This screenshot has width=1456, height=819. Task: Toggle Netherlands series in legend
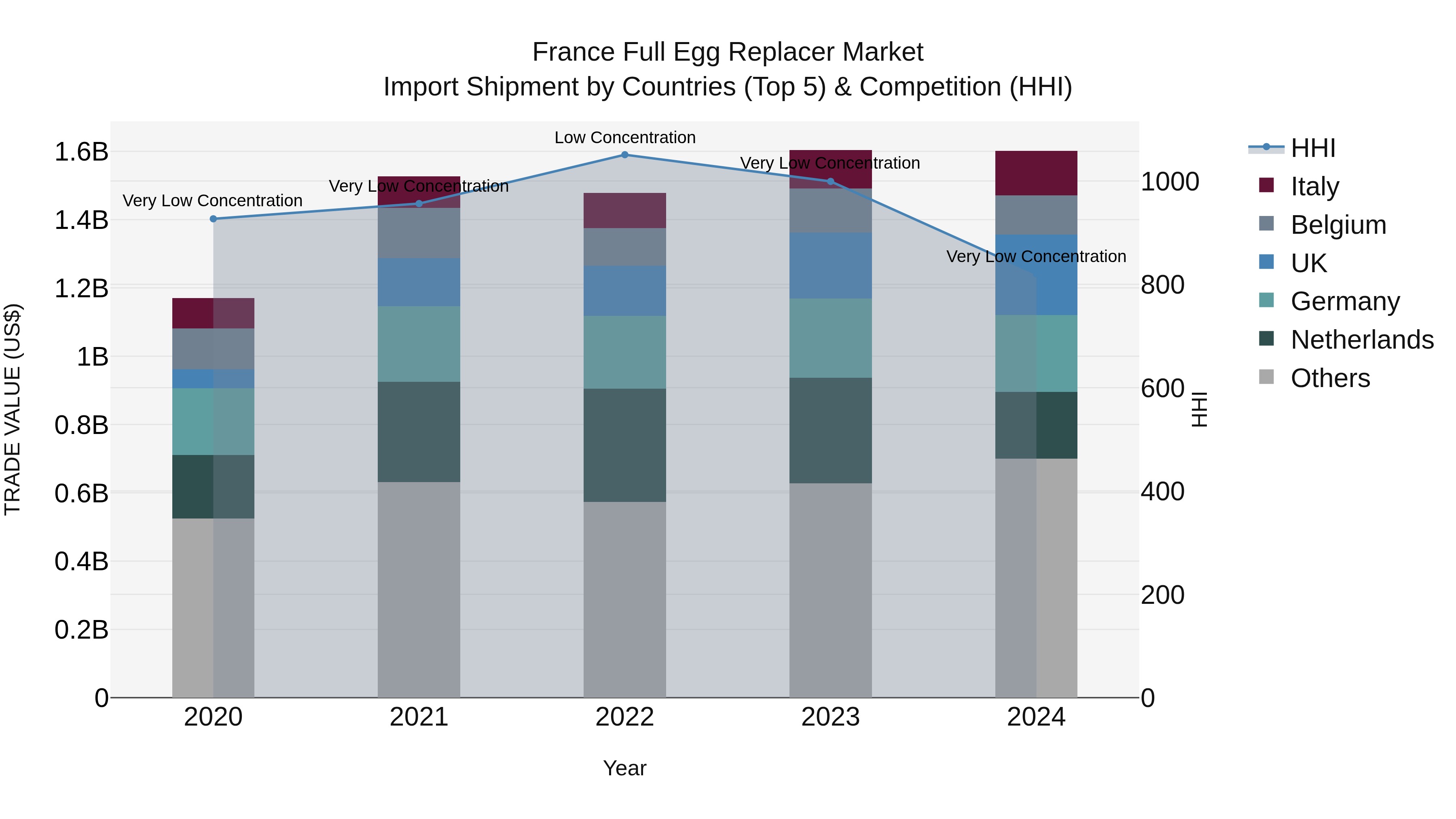pyautogui.click(x=1346, y=340)
